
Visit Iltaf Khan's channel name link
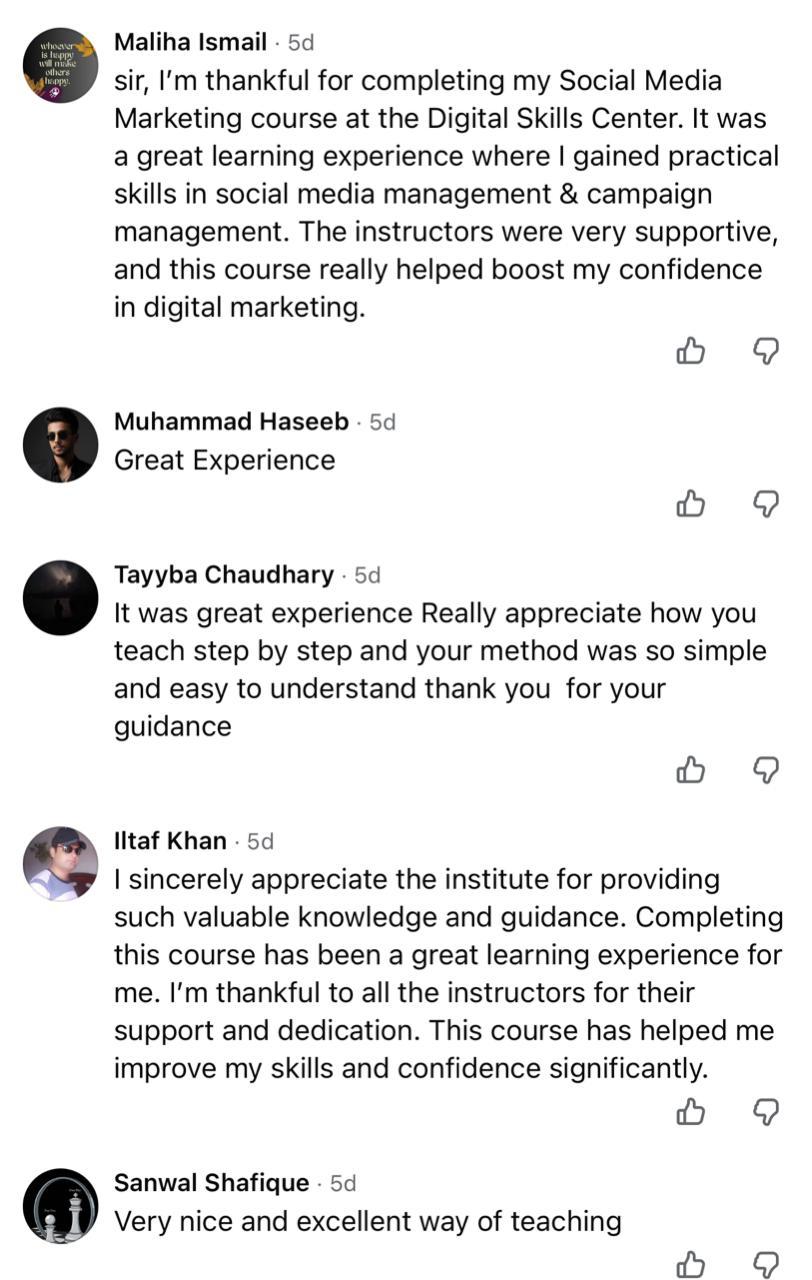tap(170, 841)
